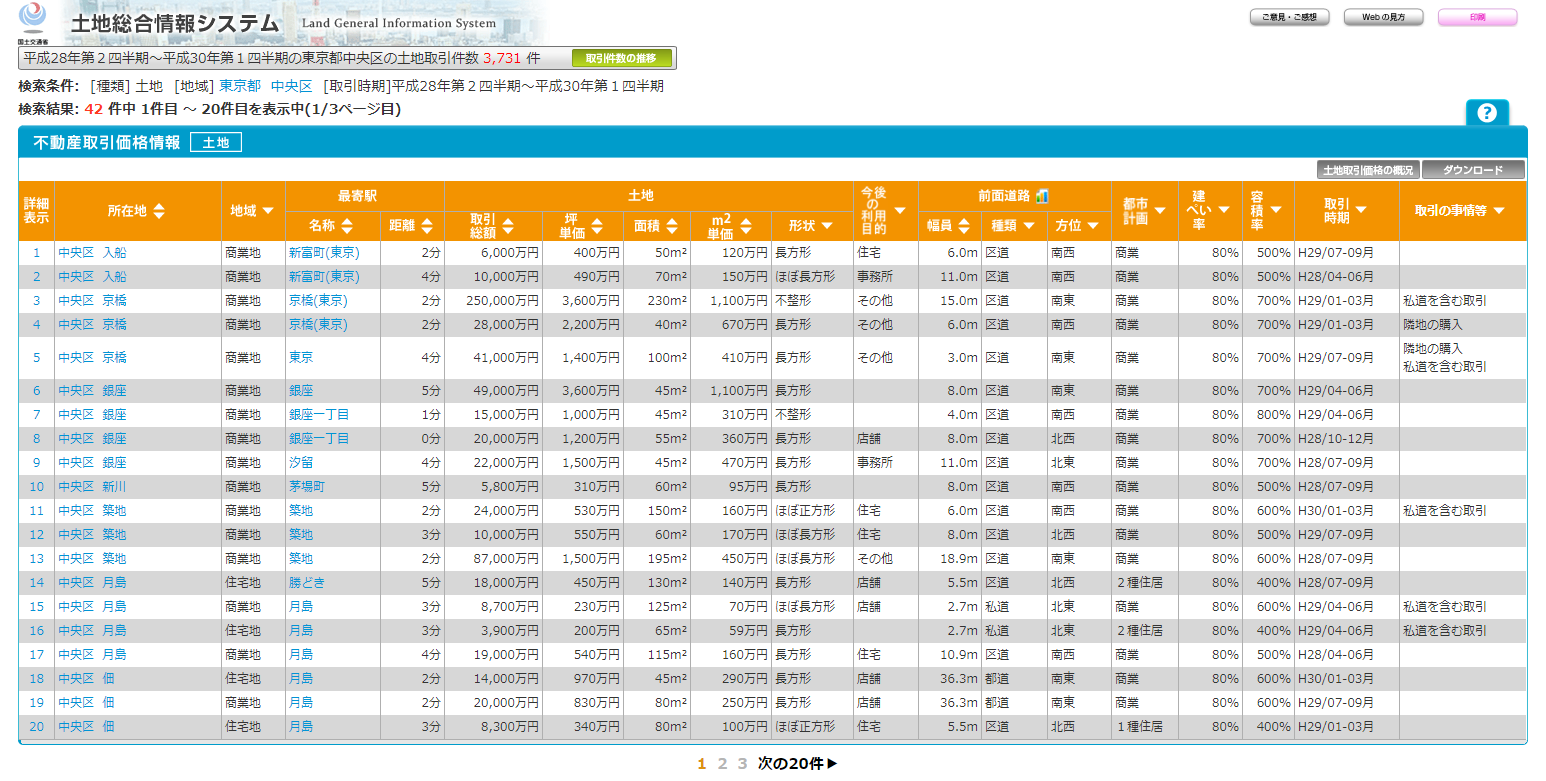Click the 東京都 link in search conditions

(240, 86)
